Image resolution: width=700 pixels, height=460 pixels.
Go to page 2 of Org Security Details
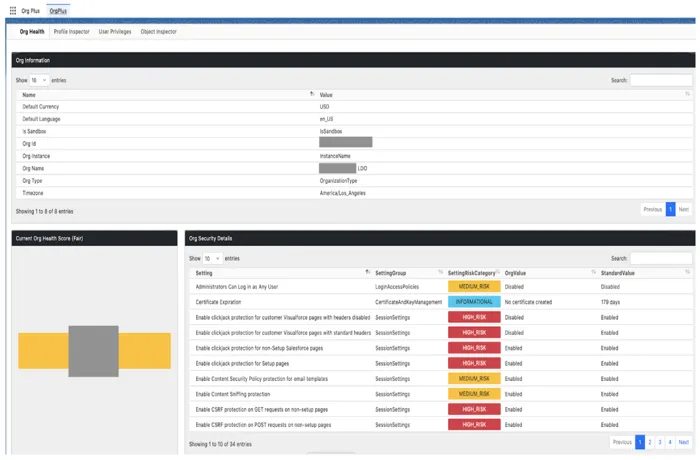(x=650, y=442)
